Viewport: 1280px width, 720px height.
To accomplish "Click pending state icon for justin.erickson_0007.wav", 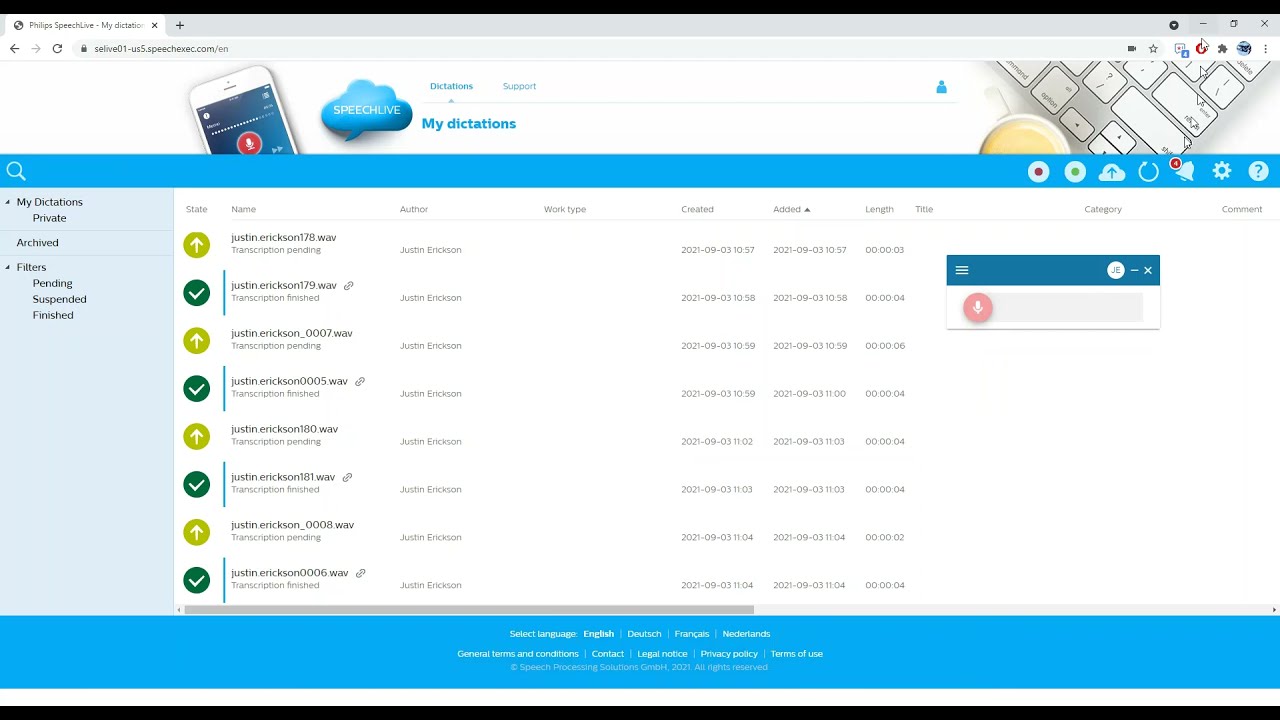I will 197,341.
